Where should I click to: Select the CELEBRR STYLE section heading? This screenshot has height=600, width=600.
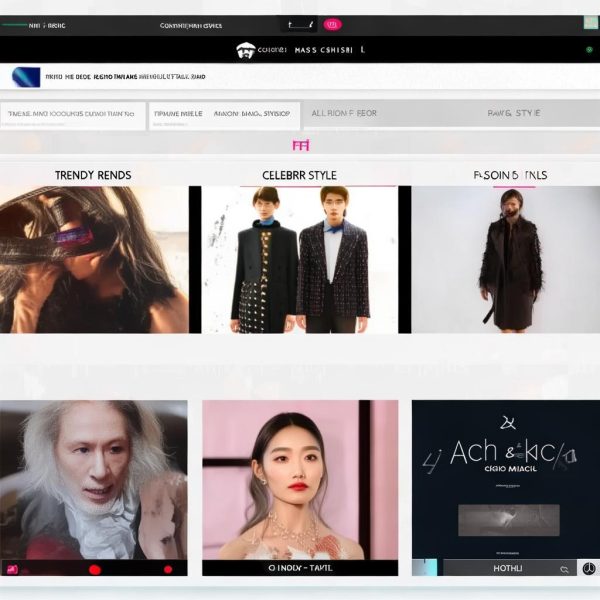[x=299, y=175]
